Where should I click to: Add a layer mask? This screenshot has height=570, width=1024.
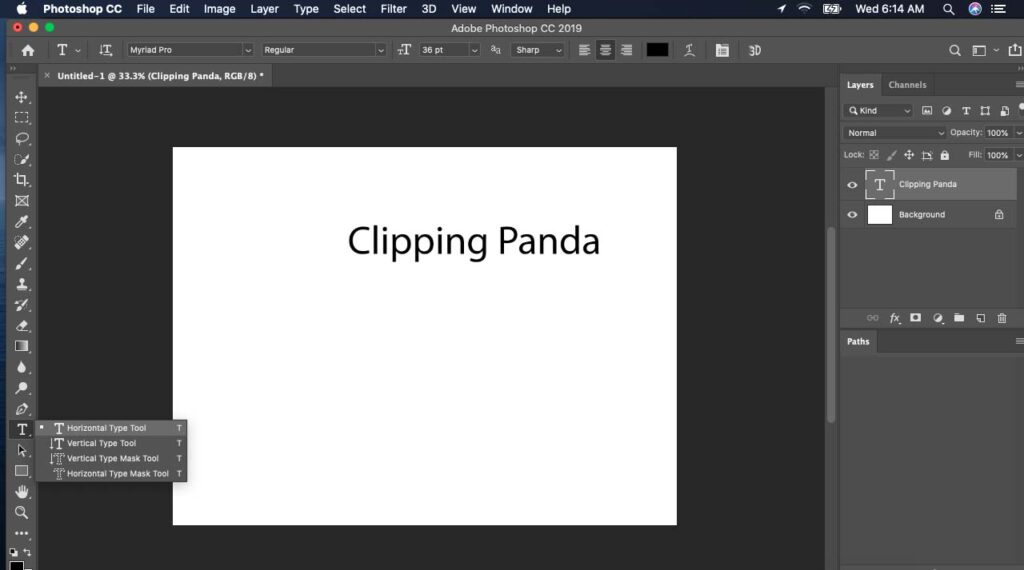[x=916, y=318]
